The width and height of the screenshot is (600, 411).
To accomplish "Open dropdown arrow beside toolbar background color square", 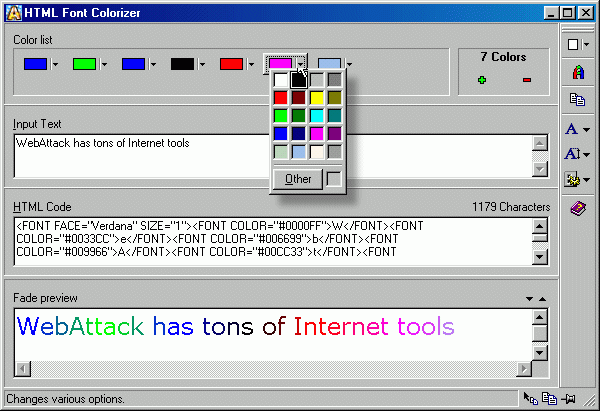I will pos(586,44).
